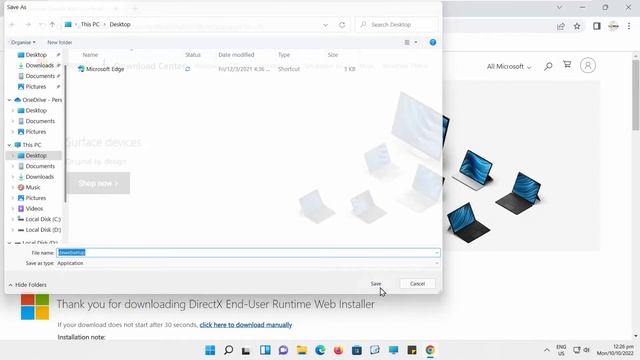The image size is (640, 360).
Task: Go back in Save As dialog
Action: (x=12, y=24)
